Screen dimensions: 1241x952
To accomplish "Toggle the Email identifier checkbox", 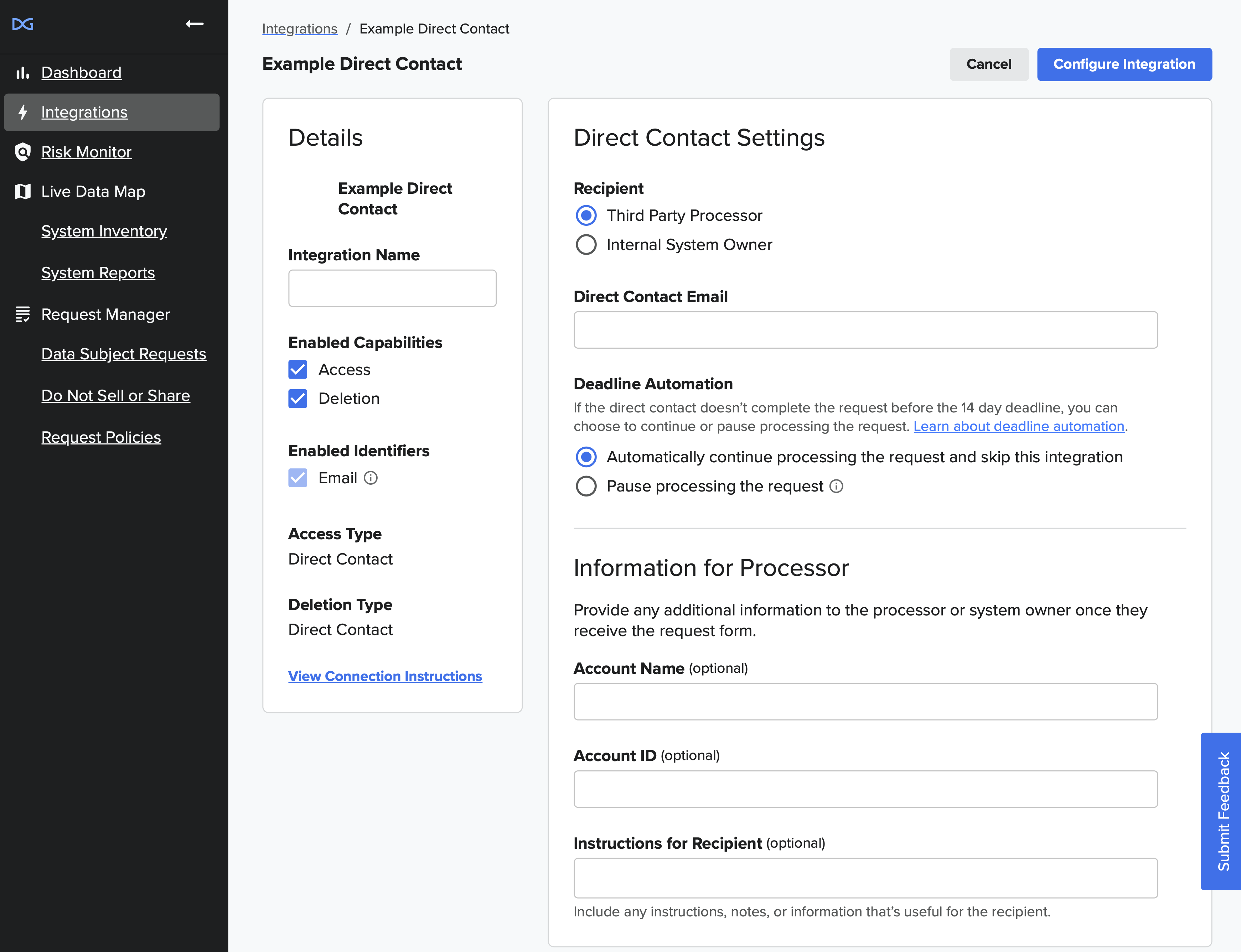I will [298, 478].
